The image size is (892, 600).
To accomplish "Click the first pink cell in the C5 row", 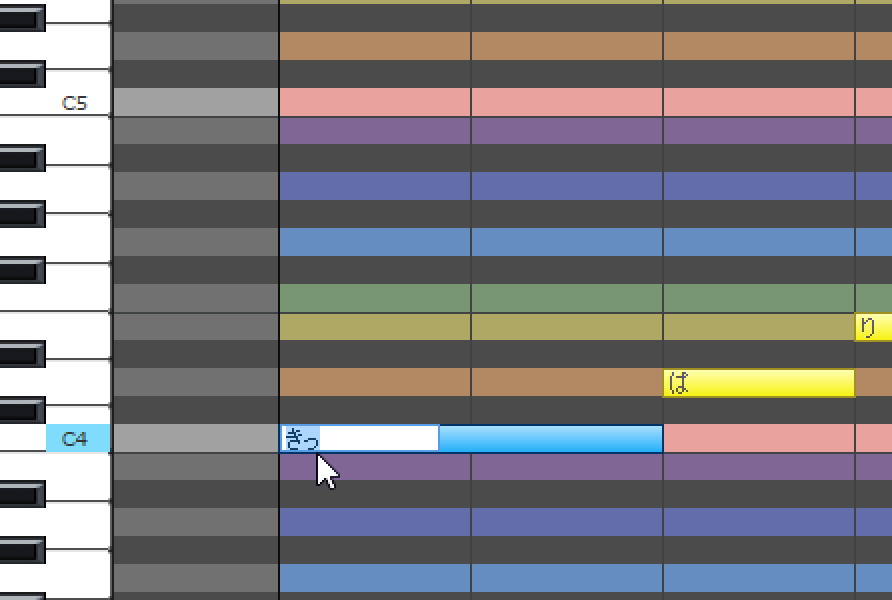I will [375, 102].
